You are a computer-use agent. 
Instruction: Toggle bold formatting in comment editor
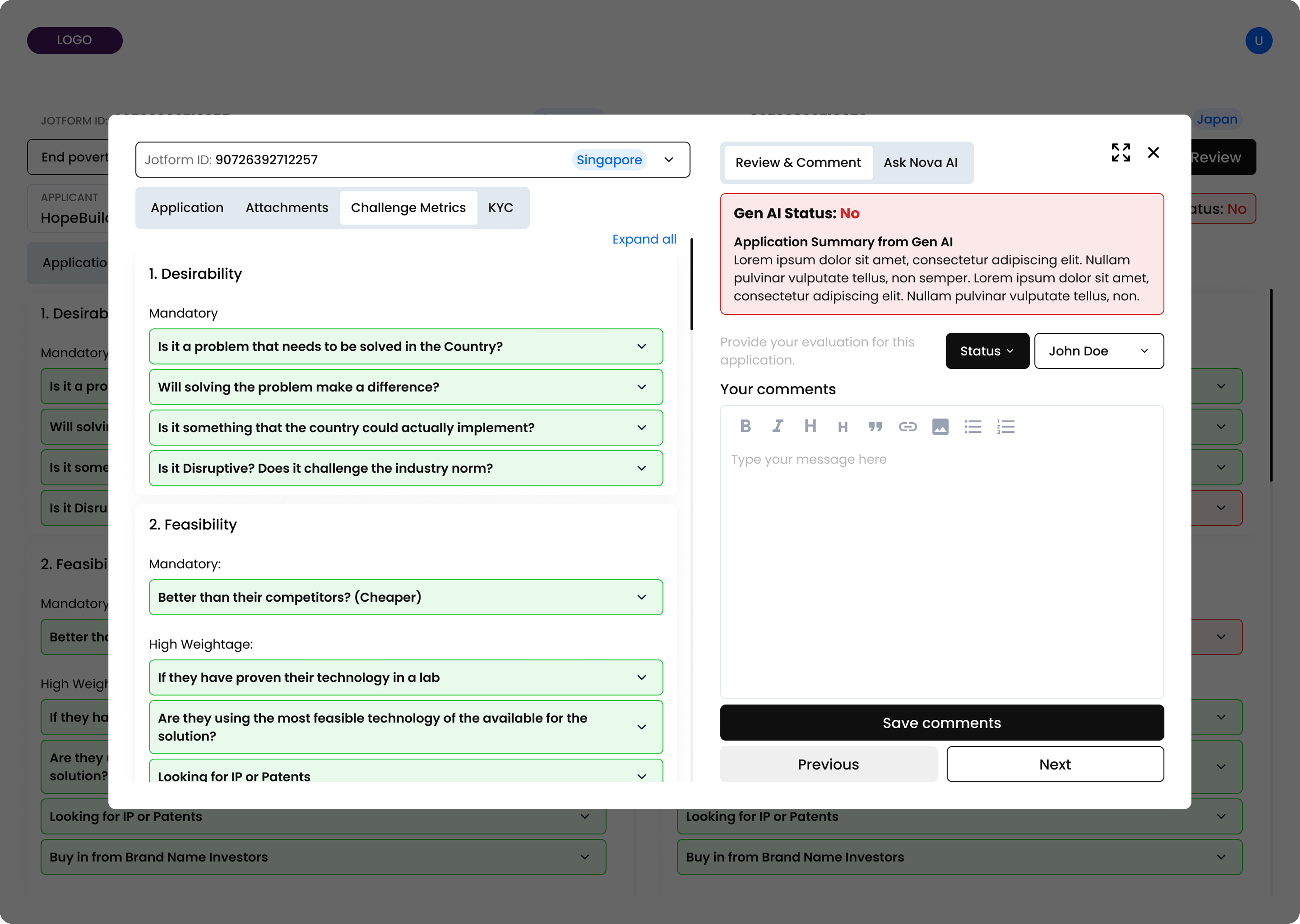click(745, 426)
